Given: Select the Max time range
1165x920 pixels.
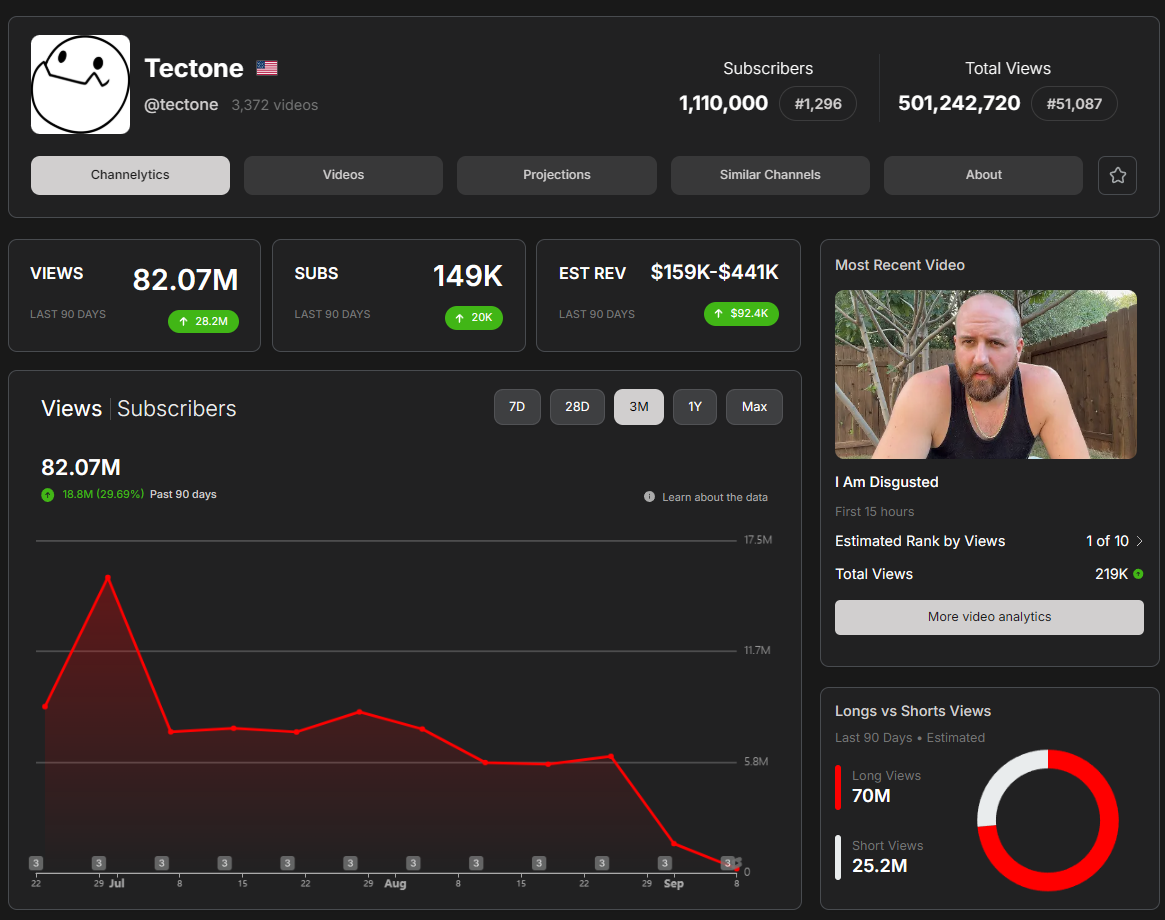Looking at the screenshot, I should click(754, 407).
